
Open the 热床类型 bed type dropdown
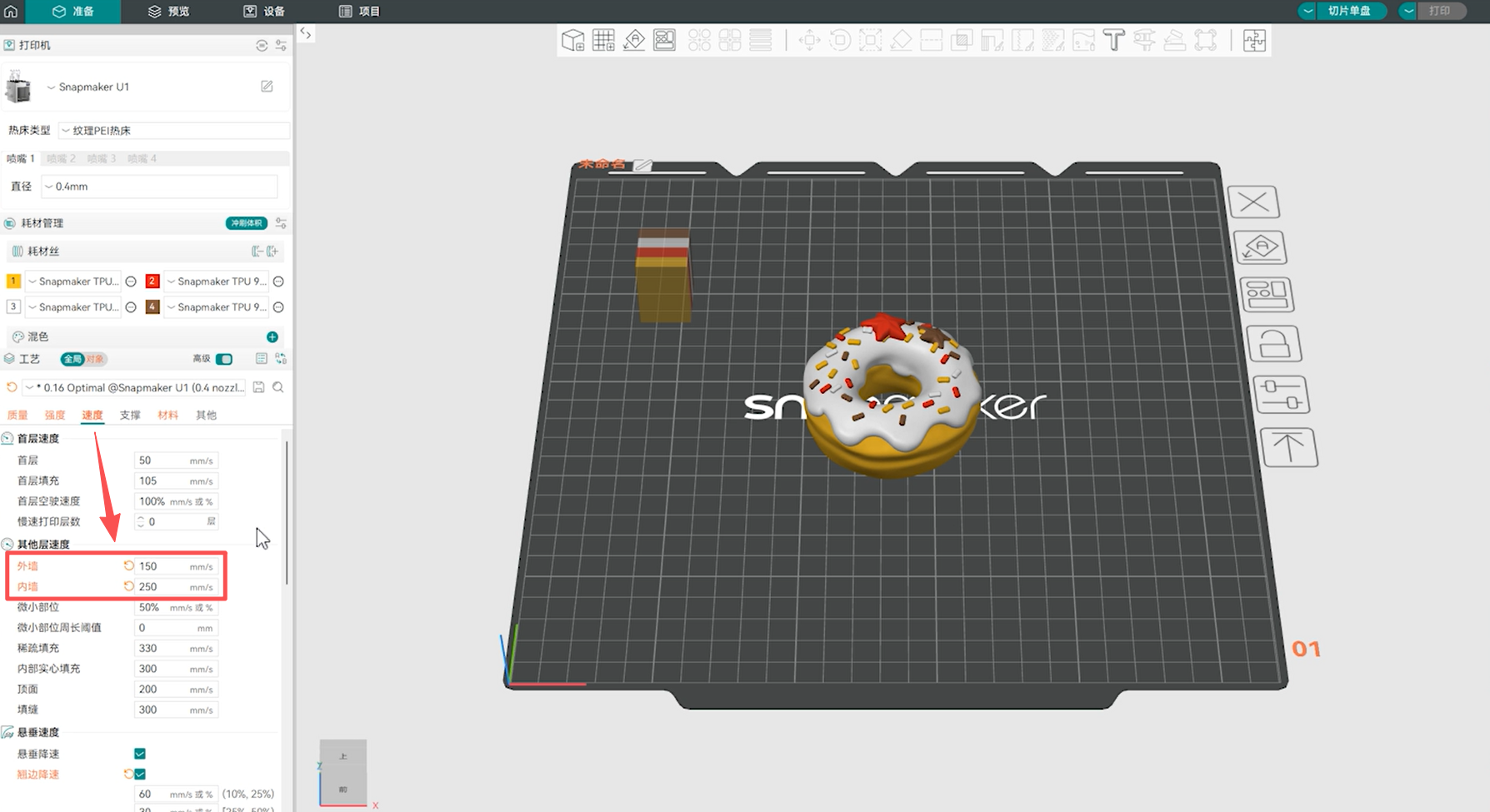174,131
